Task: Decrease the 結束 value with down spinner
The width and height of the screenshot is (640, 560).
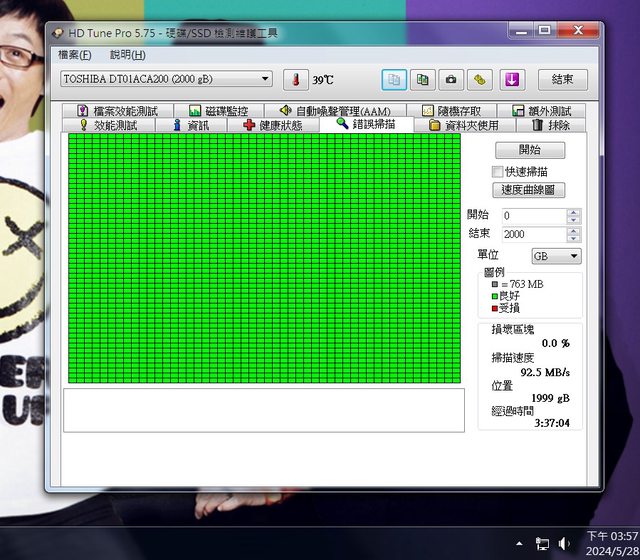Action: pyautogui.click(x=573, y=238)
